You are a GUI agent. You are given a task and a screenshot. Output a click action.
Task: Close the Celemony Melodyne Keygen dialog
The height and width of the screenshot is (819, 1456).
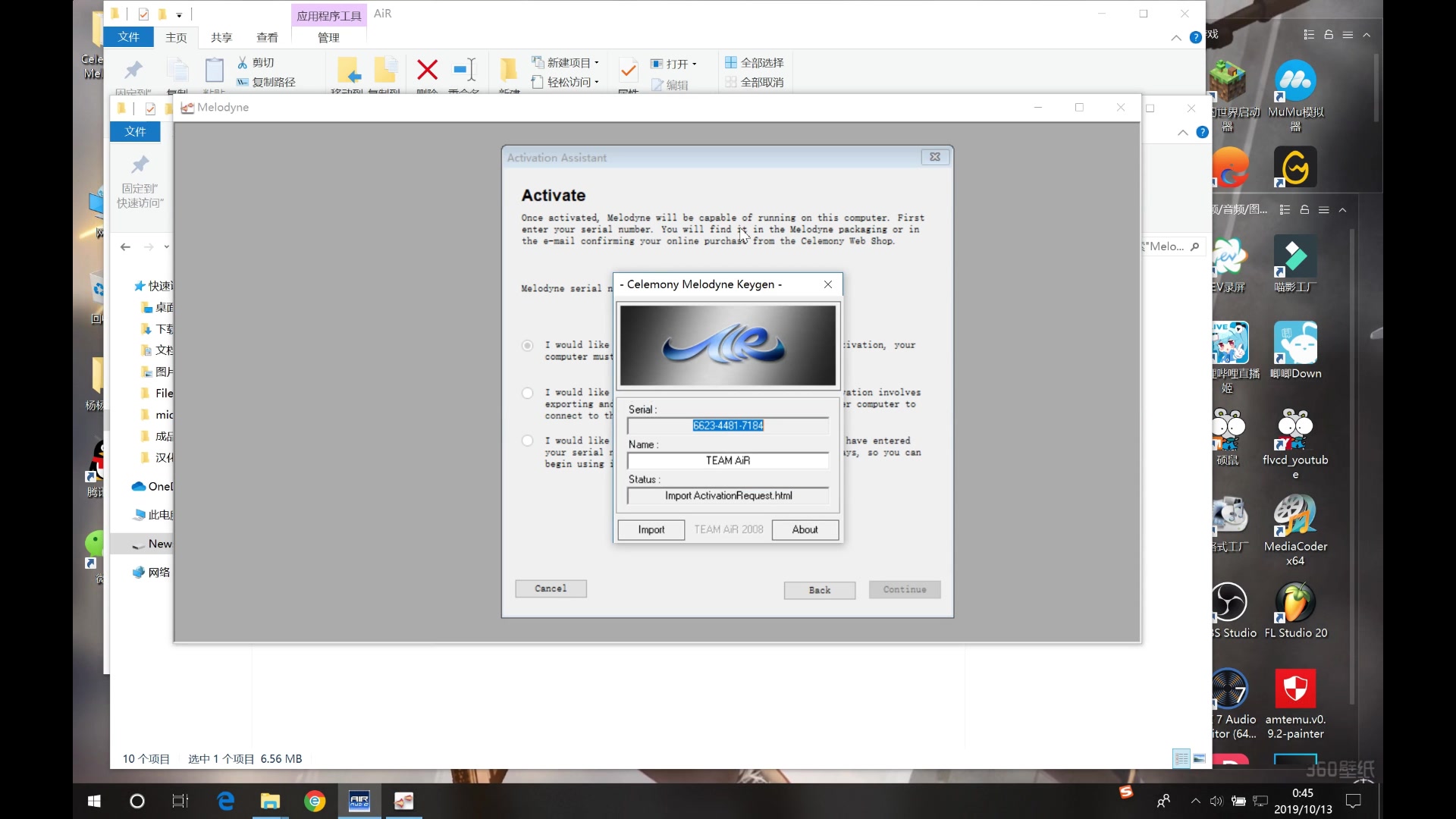[x=828, y=284]
